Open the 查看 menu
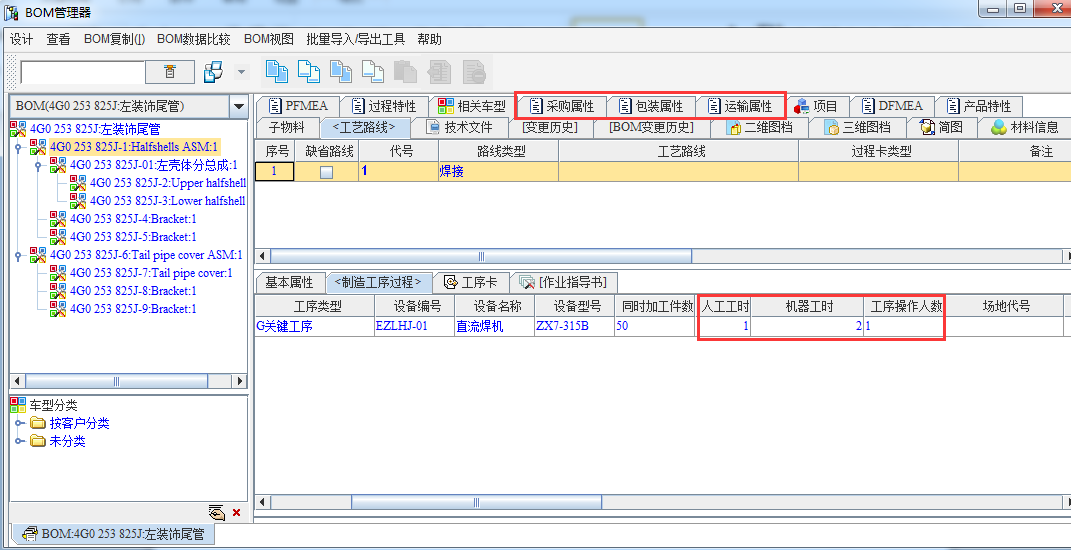The image size is (1071, 550). pos(58,40)
